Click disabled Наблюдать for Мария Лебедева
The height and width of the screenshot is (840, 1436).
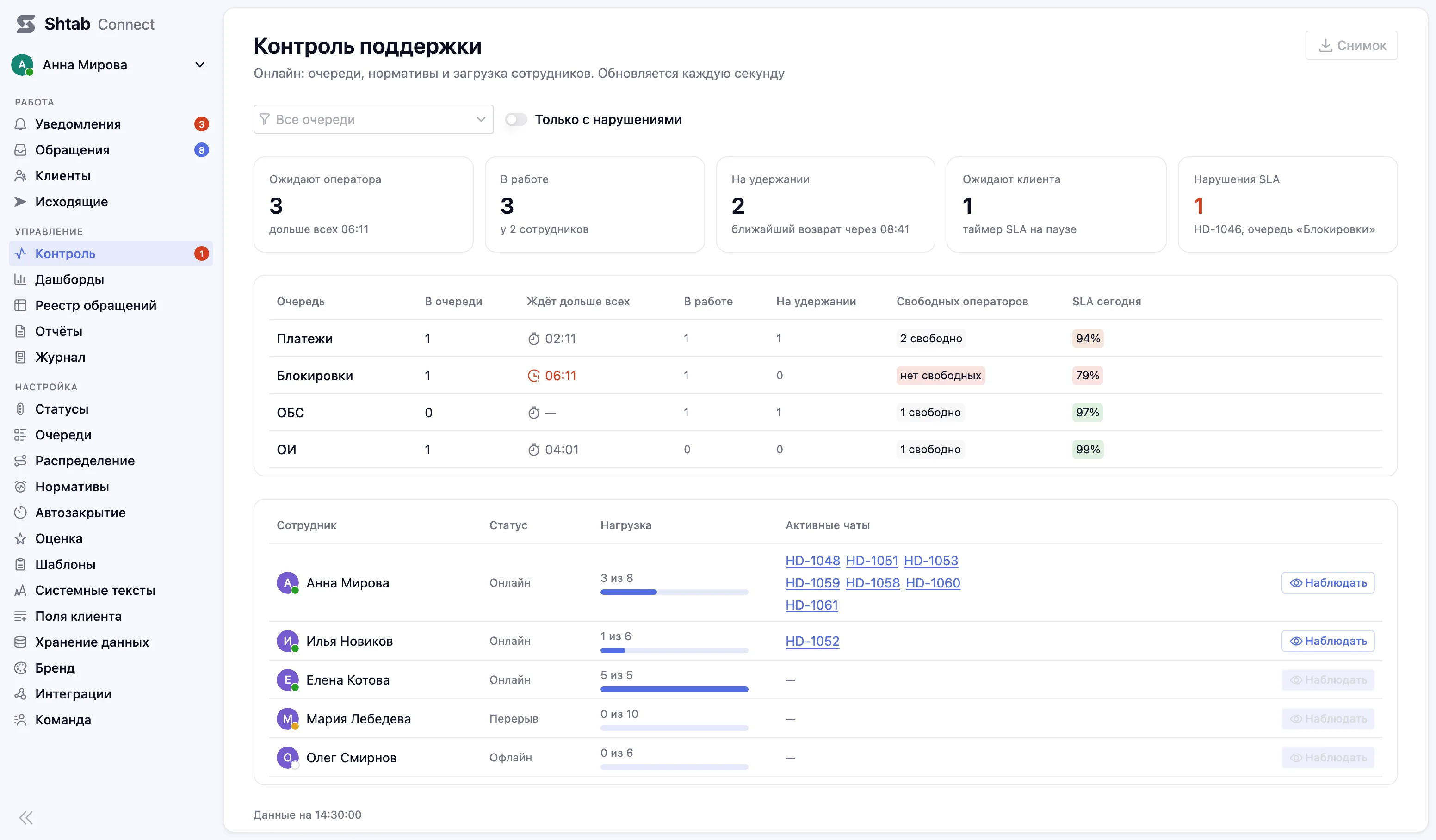point(1328,719)
